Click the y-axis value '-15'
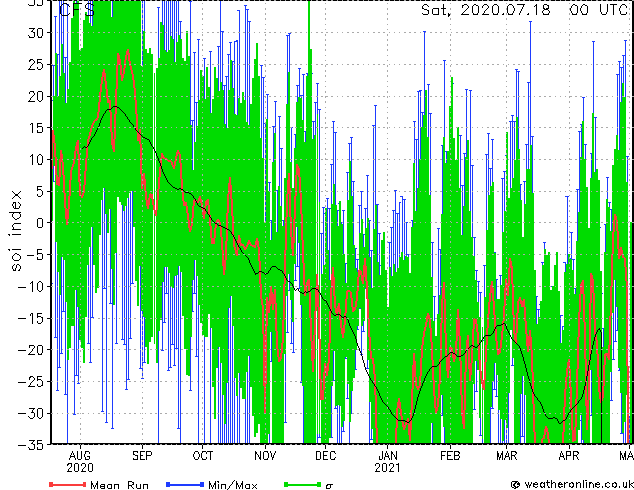 tap(31, 318)
